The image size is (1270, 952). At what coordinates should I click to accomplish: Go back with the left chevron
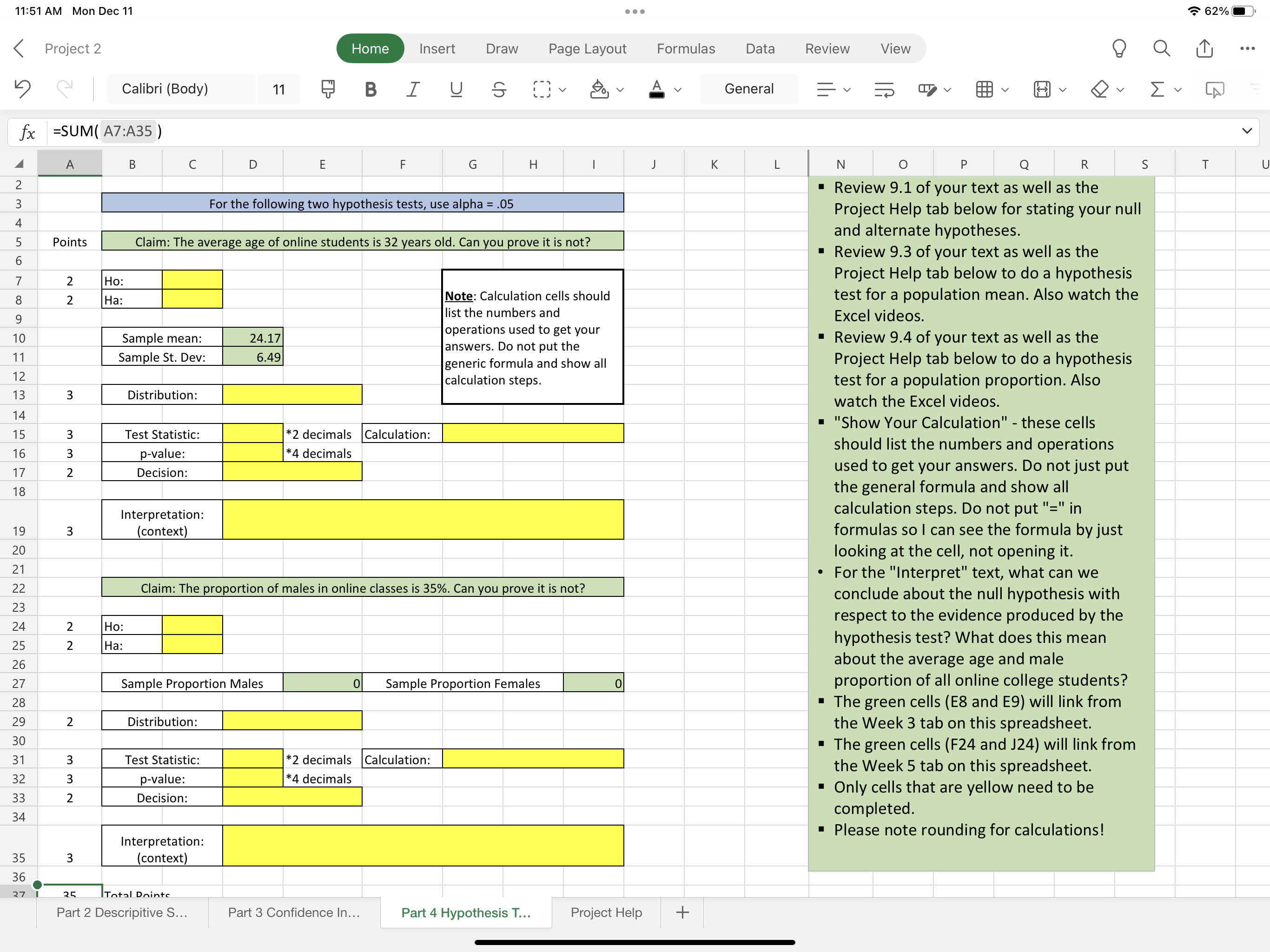tap(19, 49)
